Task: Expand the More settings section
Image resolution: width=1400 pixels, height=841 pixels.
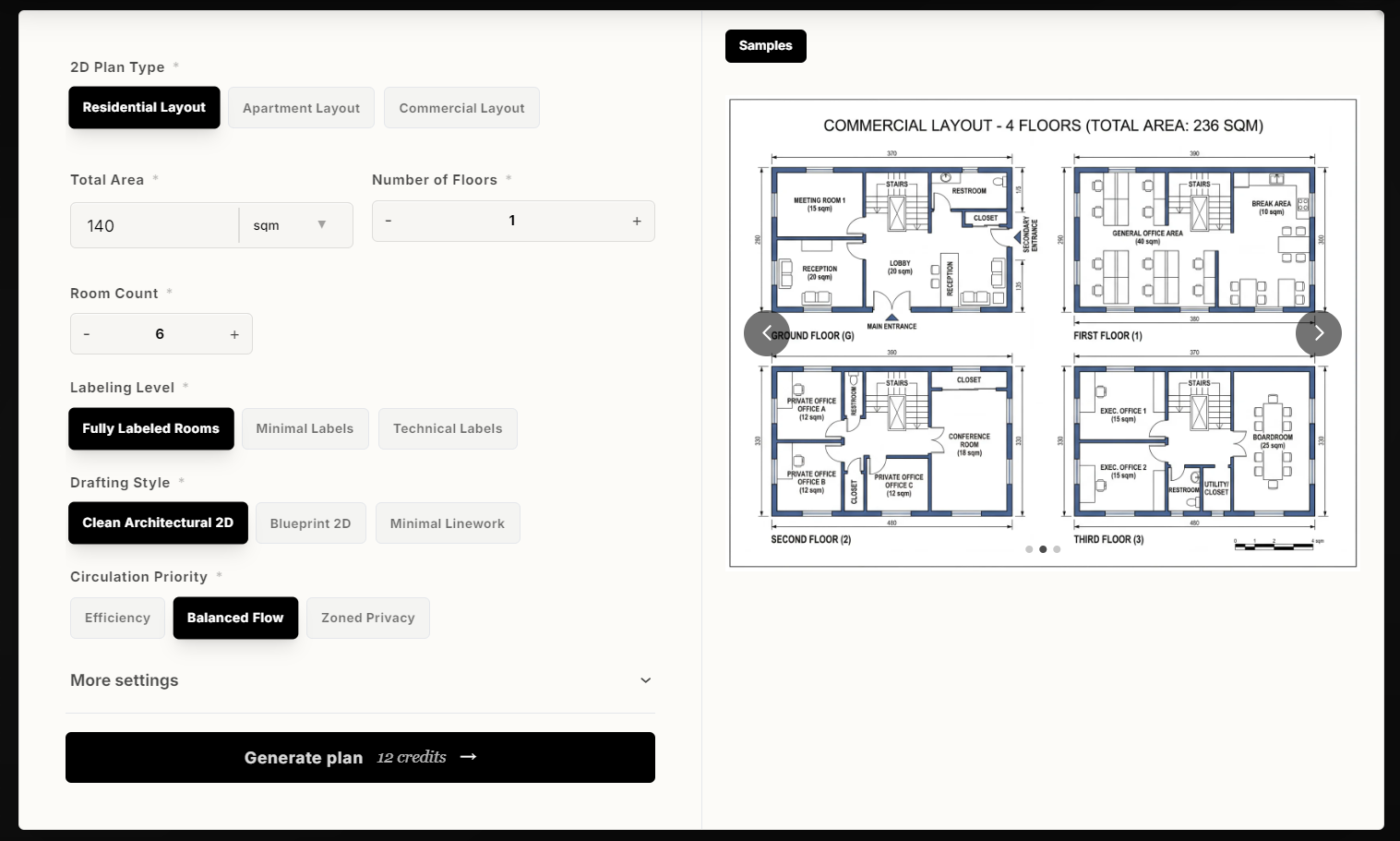Action: [360, 680]
